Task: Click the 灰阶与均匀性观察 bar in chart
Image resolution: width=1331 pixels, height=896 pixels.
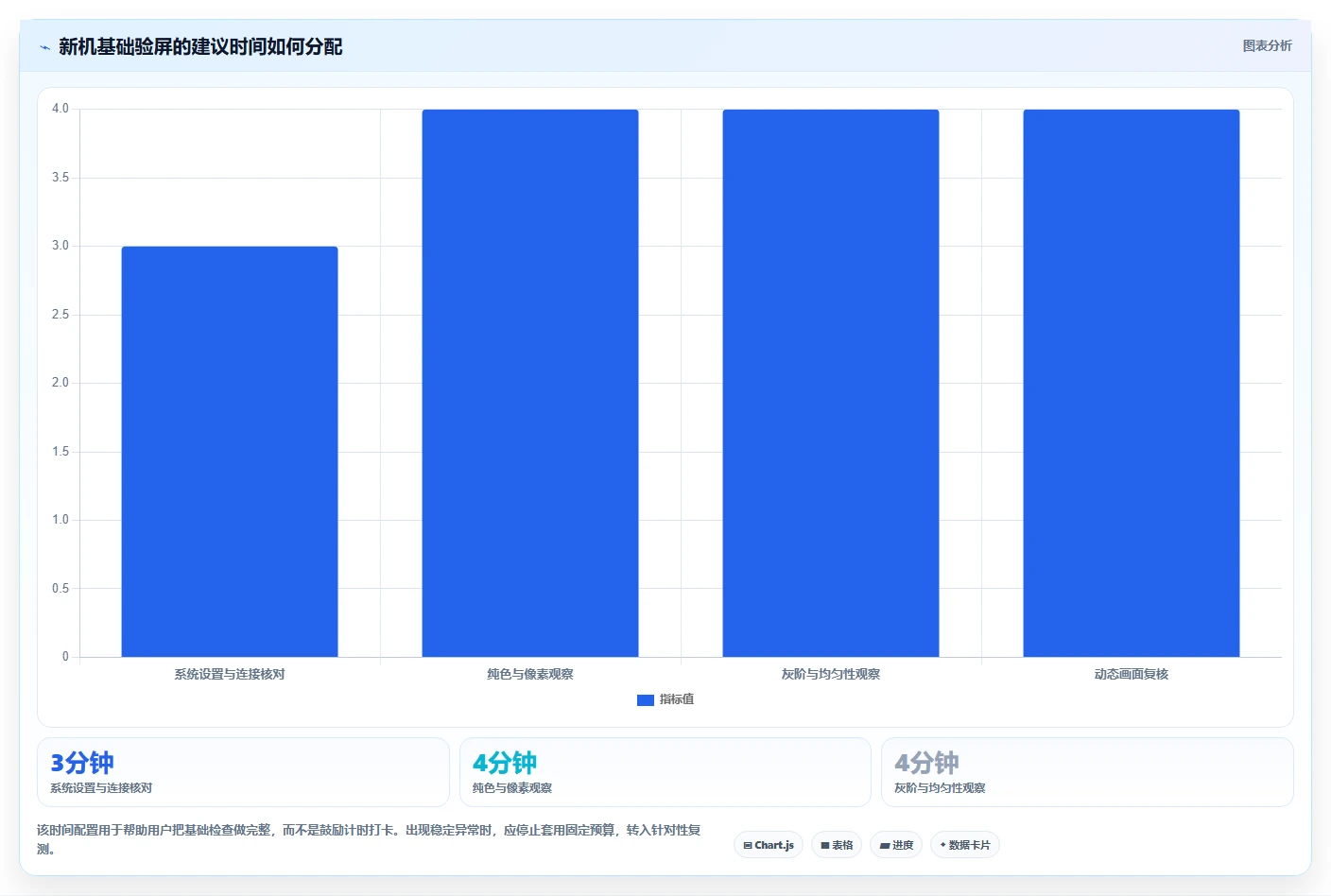Action: (x=831, y=383)
